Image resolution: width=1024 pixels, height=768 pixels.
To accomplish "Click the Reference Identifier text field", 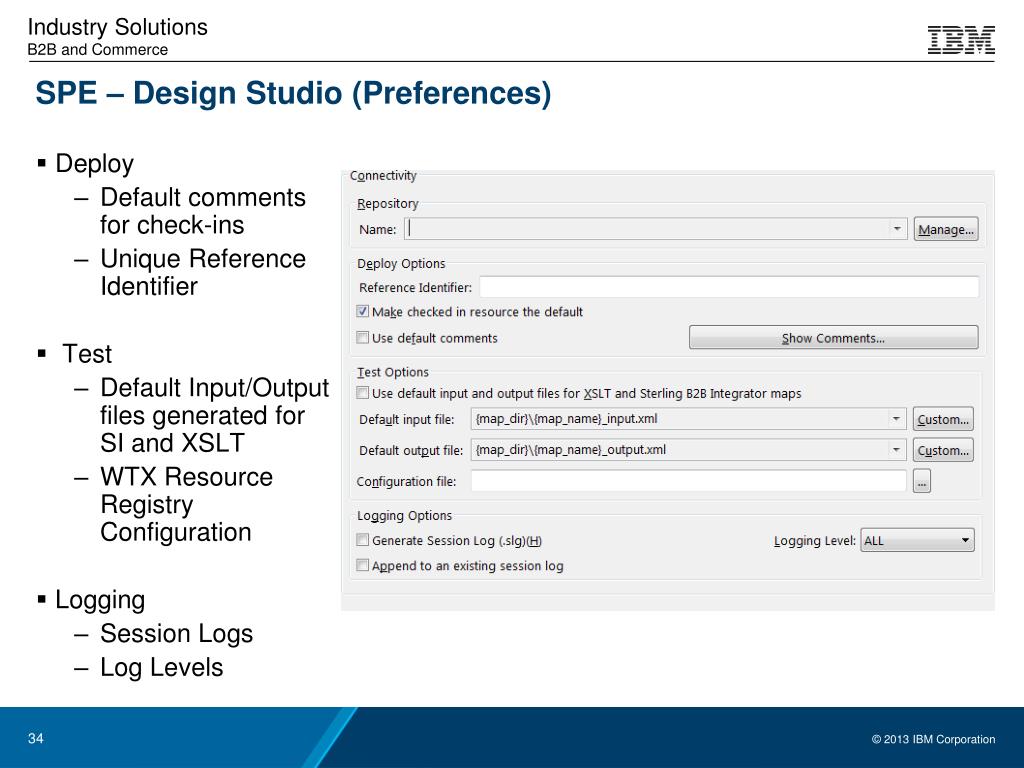I will tap(729, 287).
